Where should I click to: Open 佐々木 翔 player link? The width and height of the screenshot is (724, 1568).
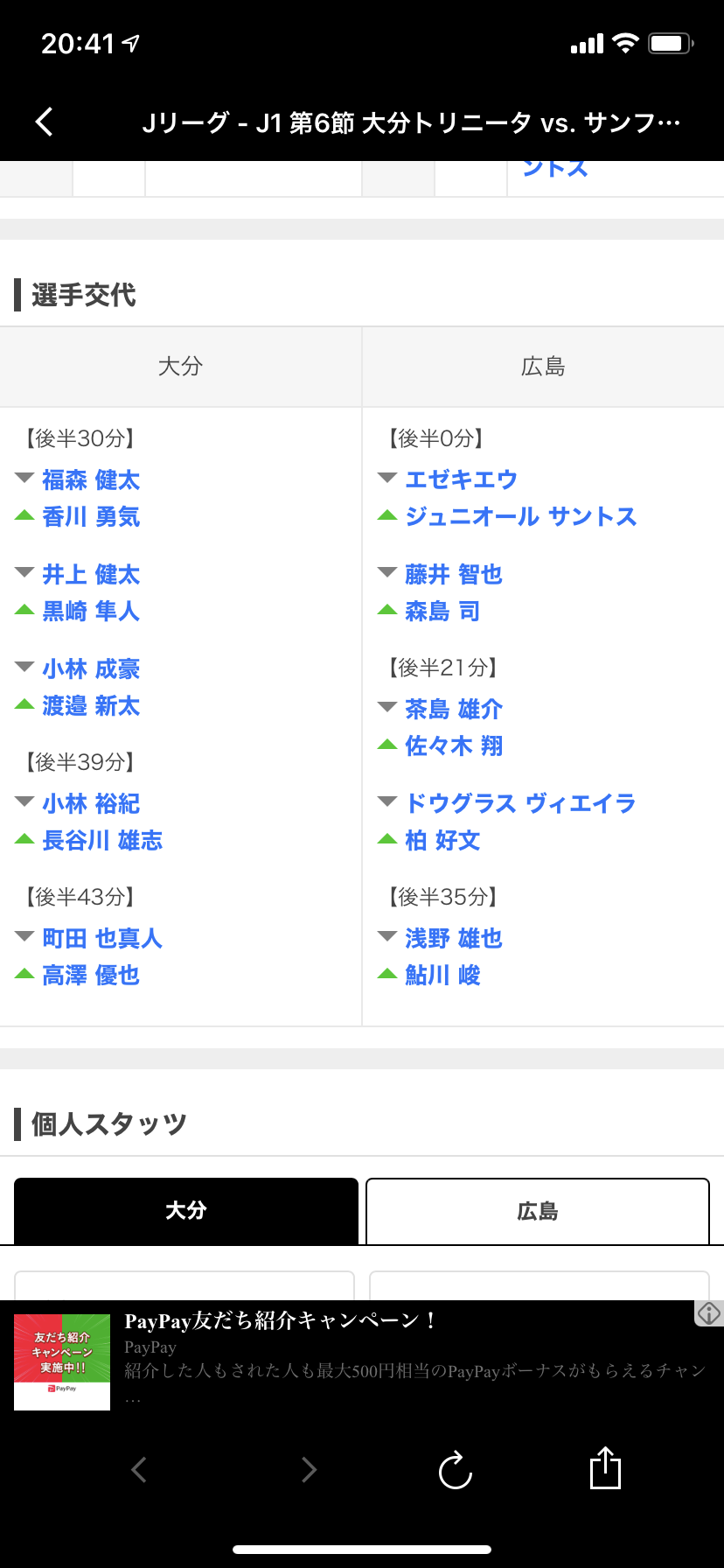click(x=454, y=746)
